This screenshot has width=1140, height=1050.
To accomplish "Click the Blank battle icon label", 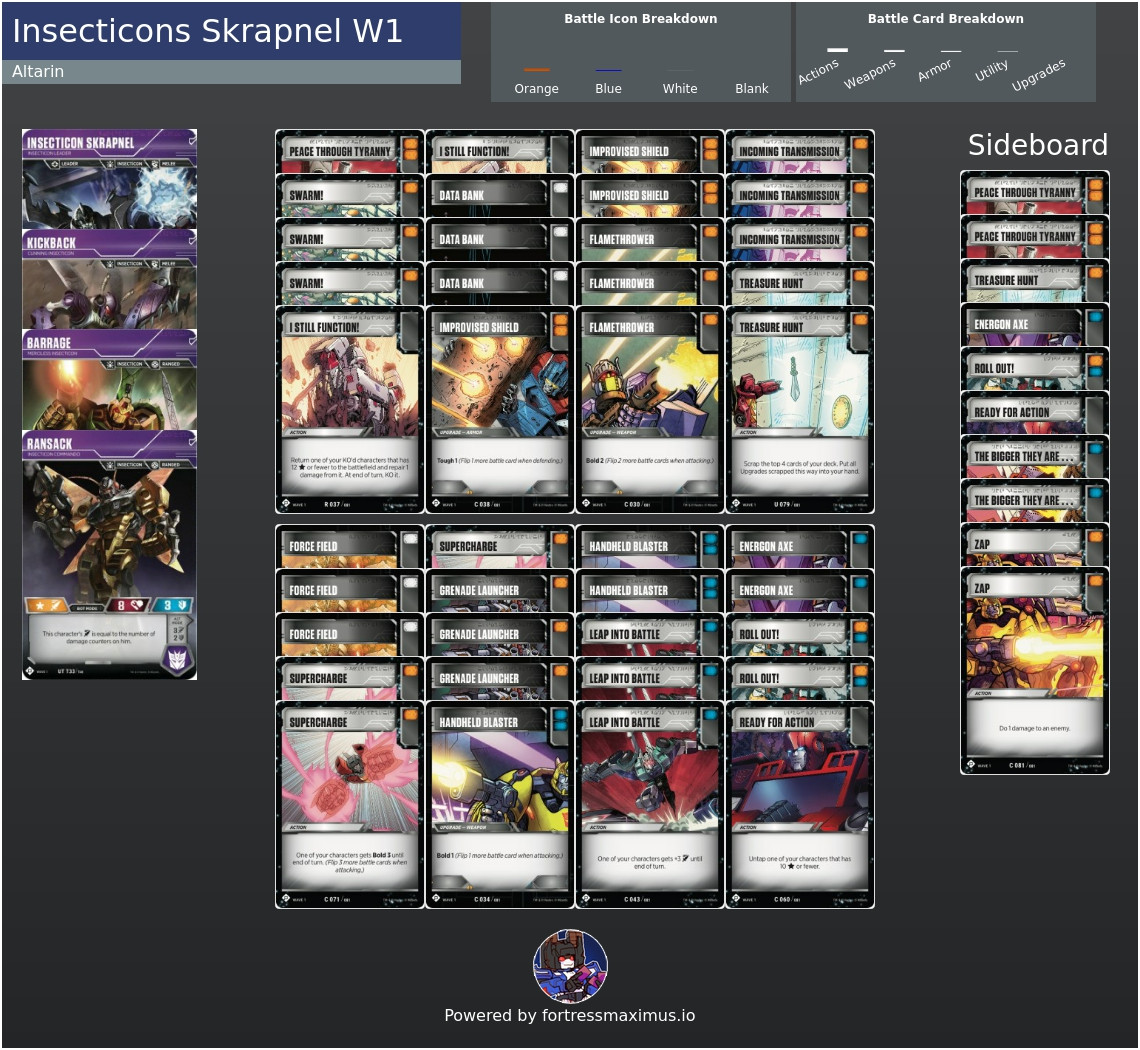I will [x=752, y=89].
